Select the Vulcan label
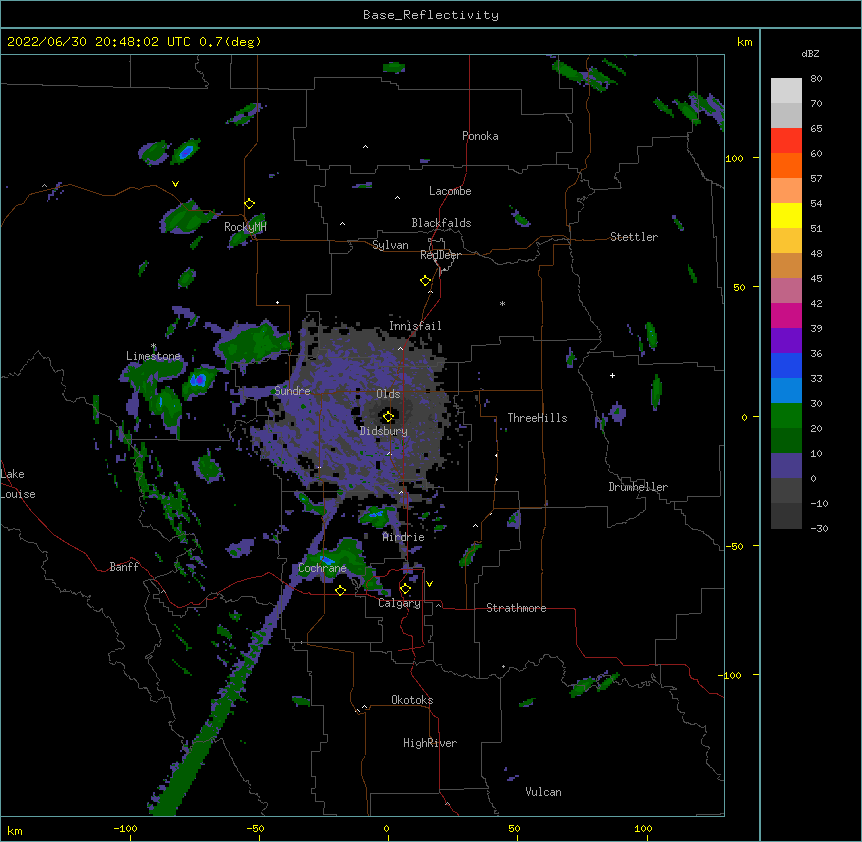The image size is (862, 842). point(543,792)
